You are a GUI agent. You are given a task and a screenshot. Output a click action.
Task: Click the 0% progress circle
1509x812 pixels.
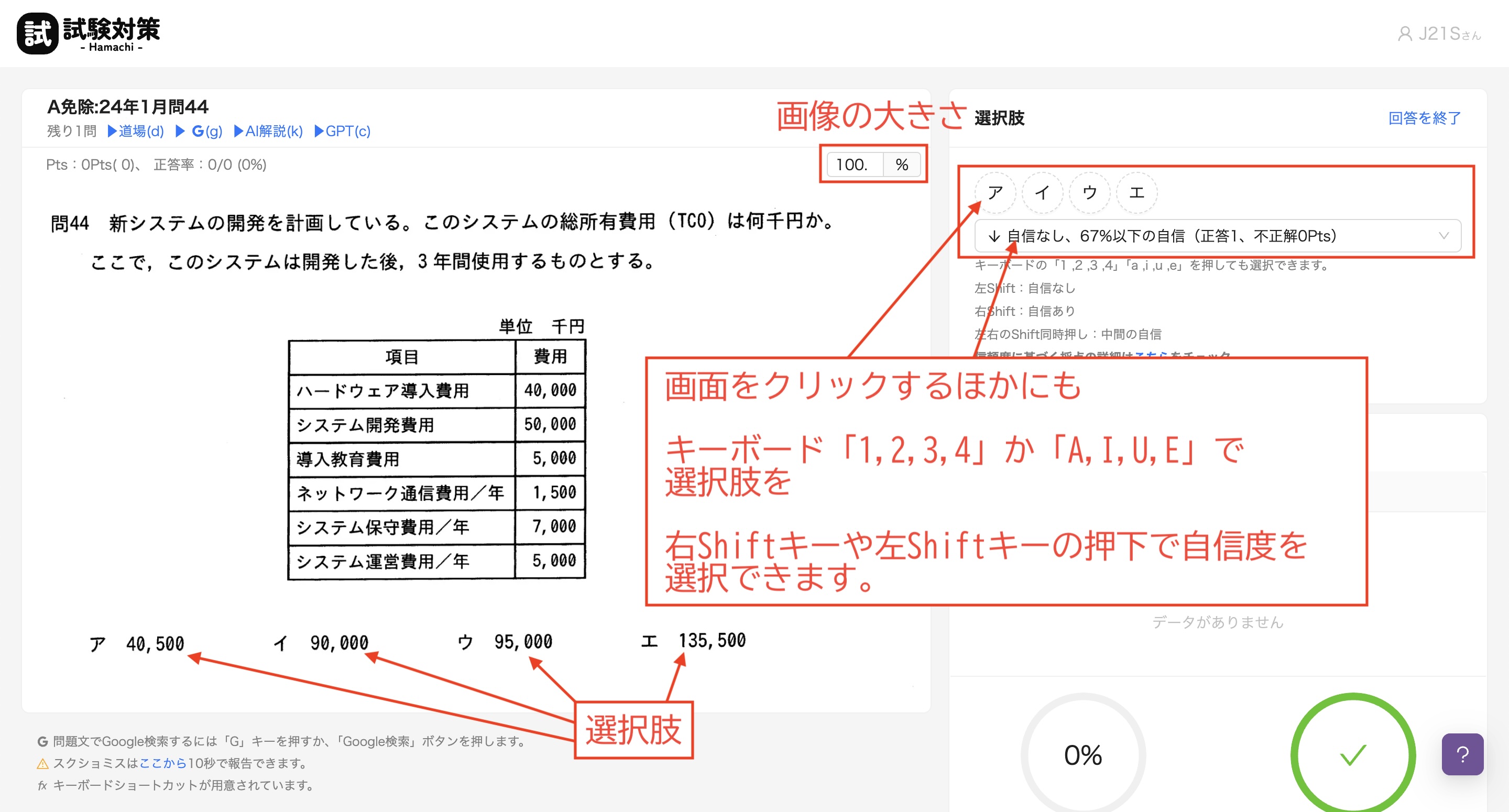[1082, 754]
